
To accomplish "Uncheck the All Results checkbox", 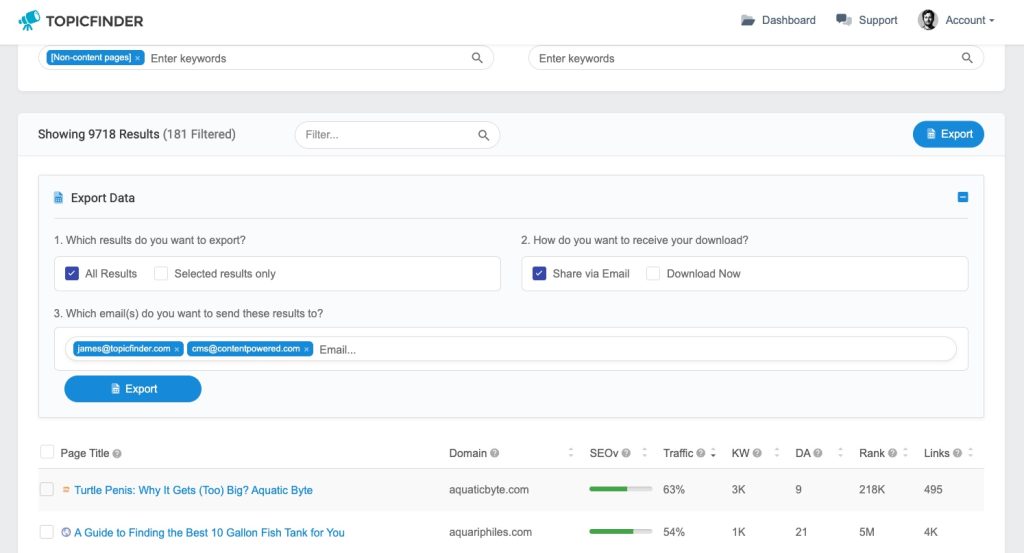I will coord(72,274).
